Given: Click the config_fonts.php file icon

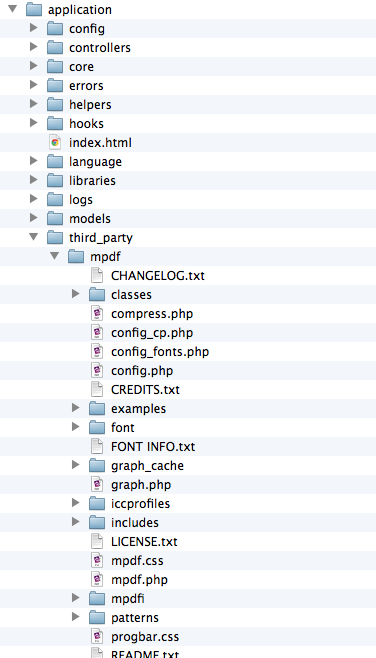Looking at the screenshot, I should (97, 351).
